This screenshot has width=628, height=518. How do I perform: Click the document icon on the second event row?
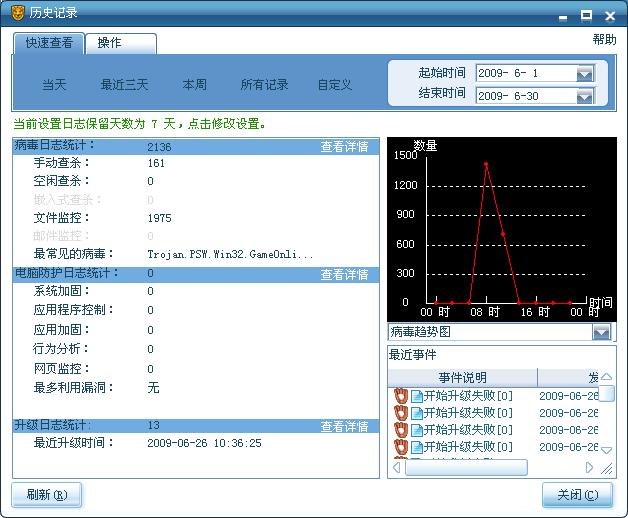click(x=417, y=413)
